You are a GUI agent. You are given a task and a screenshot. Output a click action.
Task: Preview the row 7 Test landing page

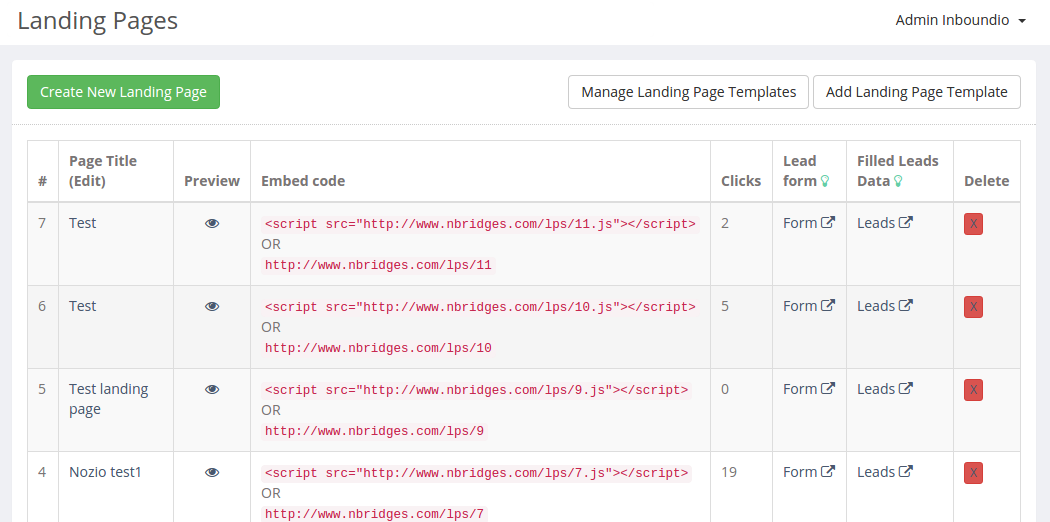tap(212, 224)
